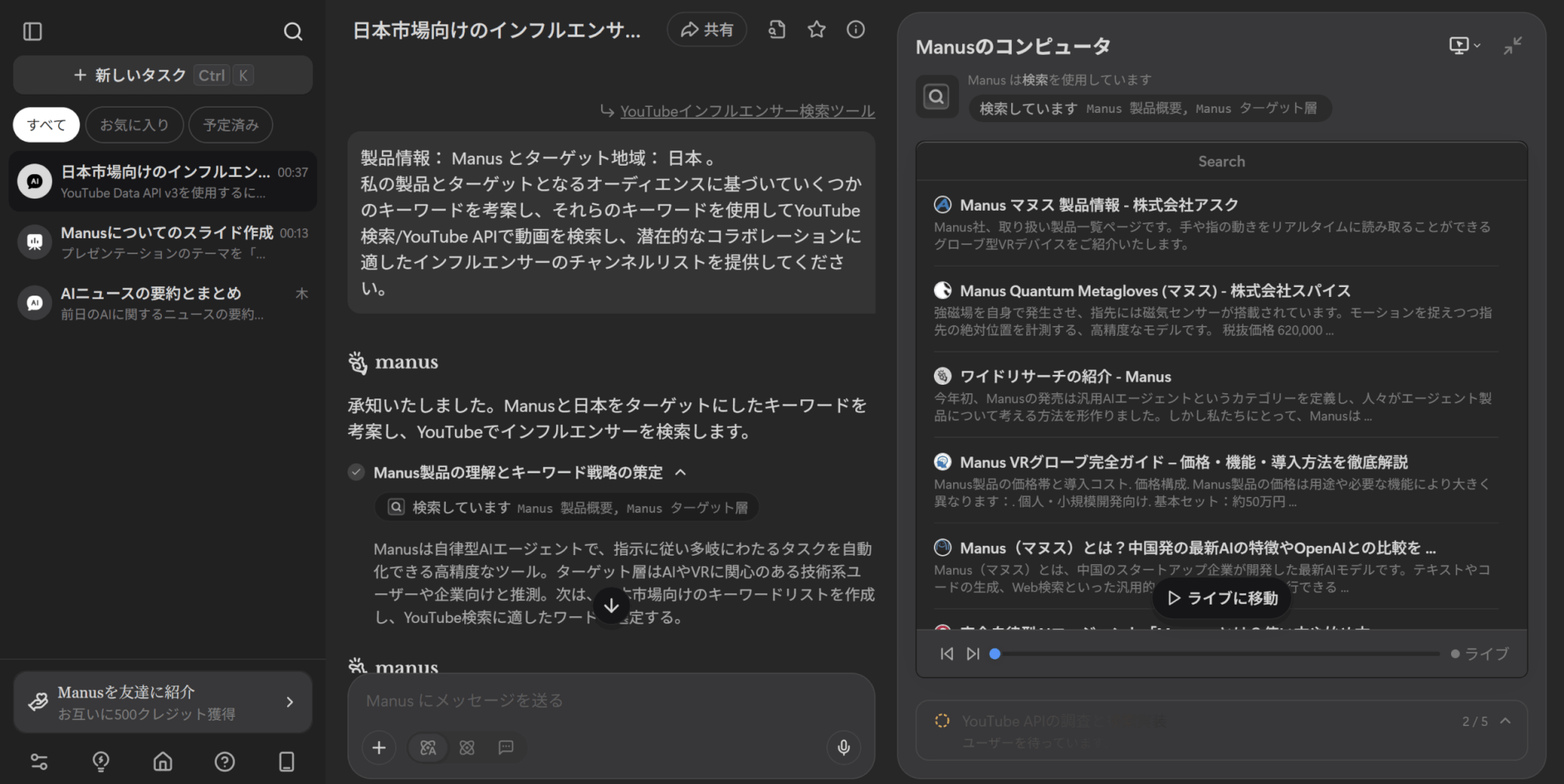Viewport: 1564px width, 784px height.
Task: Step to next frame in playback
Action: coord(972,653)
